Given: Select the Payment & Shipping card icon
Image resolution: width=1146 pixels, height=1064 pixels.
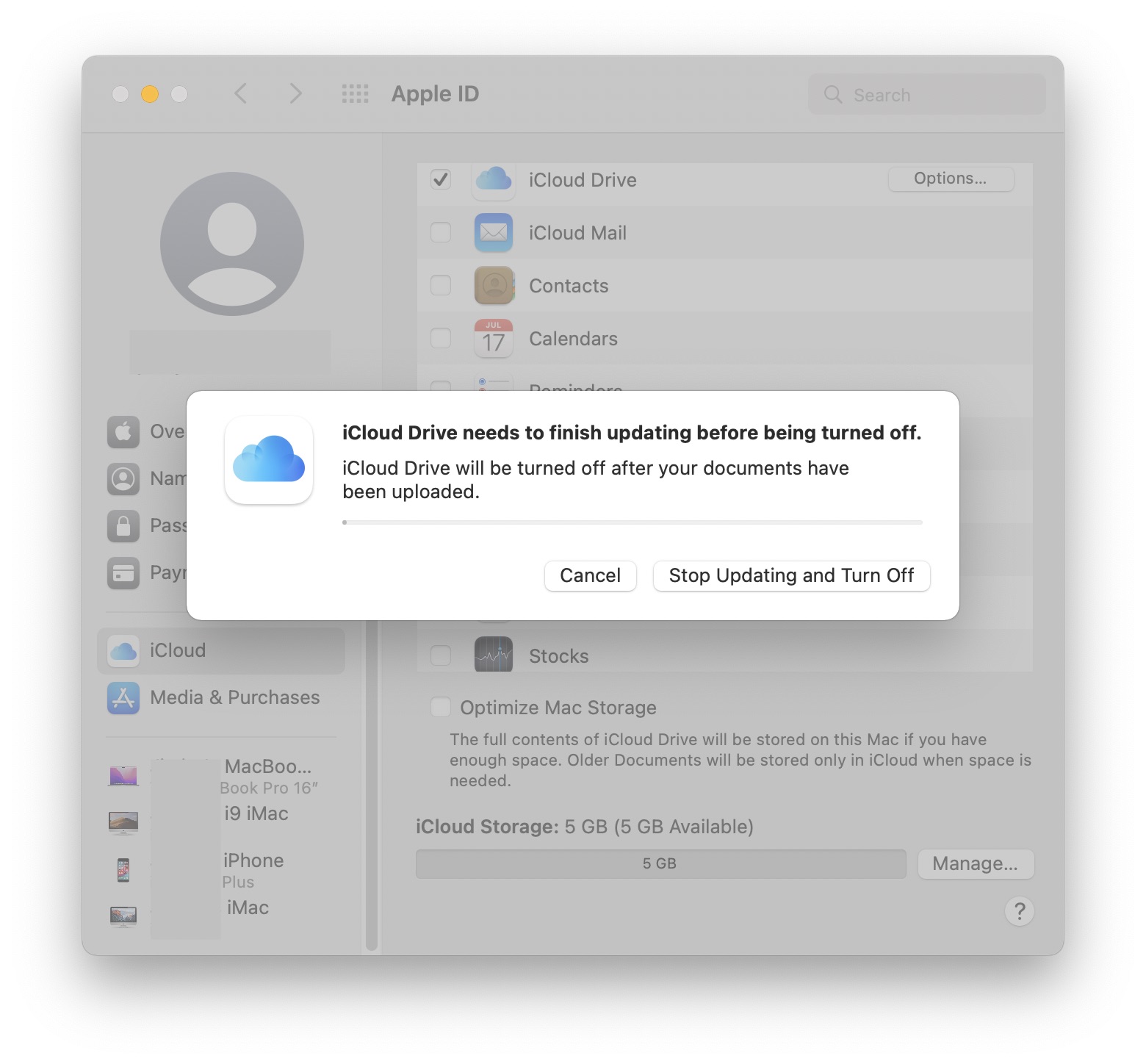Looking at the screenshot, I should pos(123,573).
